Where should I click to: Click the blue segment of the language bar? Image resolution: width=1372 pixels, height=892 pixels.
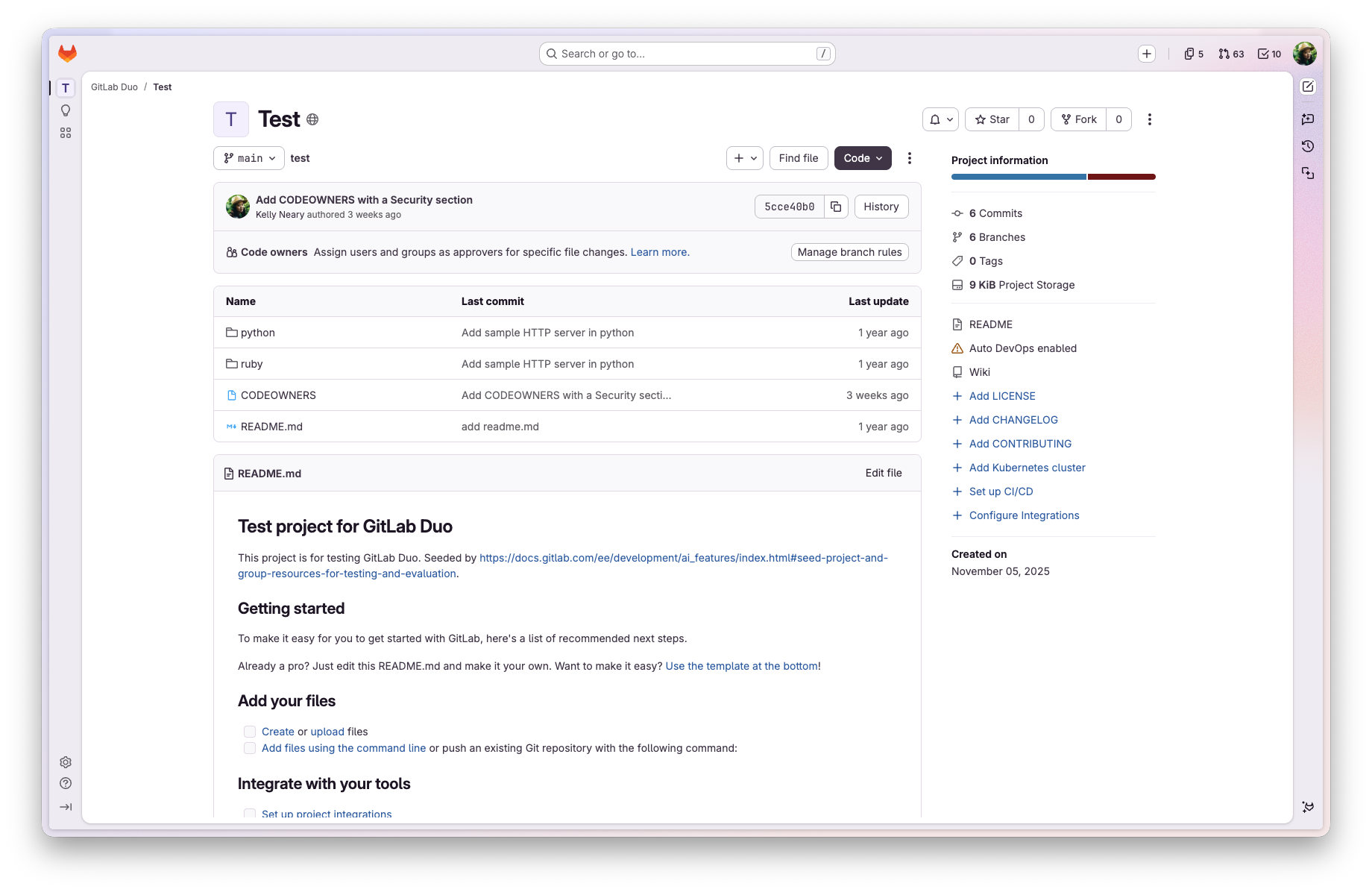tap(1019, 177)
